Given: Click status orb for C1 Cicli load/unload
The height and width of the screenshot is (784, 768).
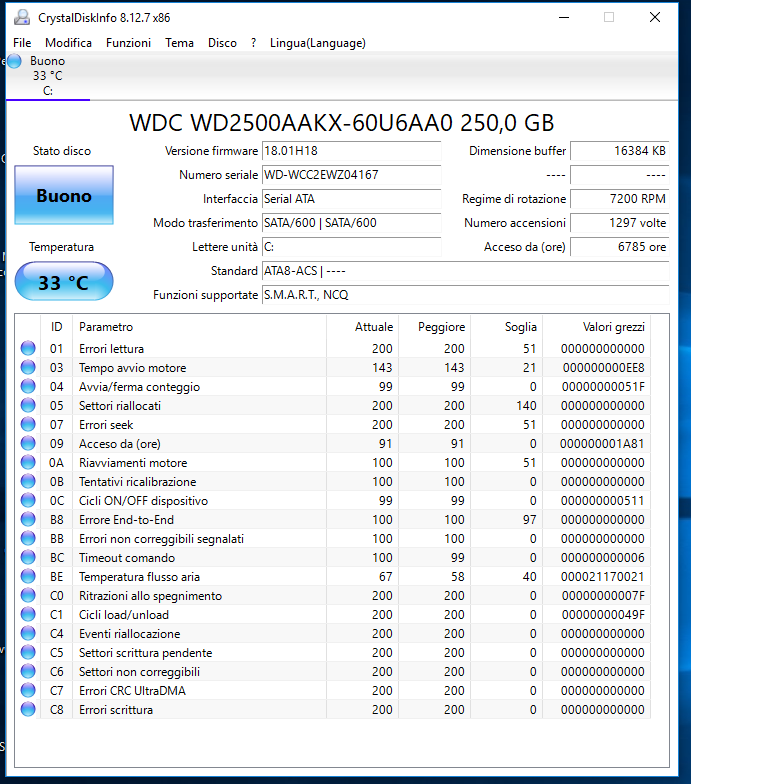Looking at the screenshot, I should 28,614.
